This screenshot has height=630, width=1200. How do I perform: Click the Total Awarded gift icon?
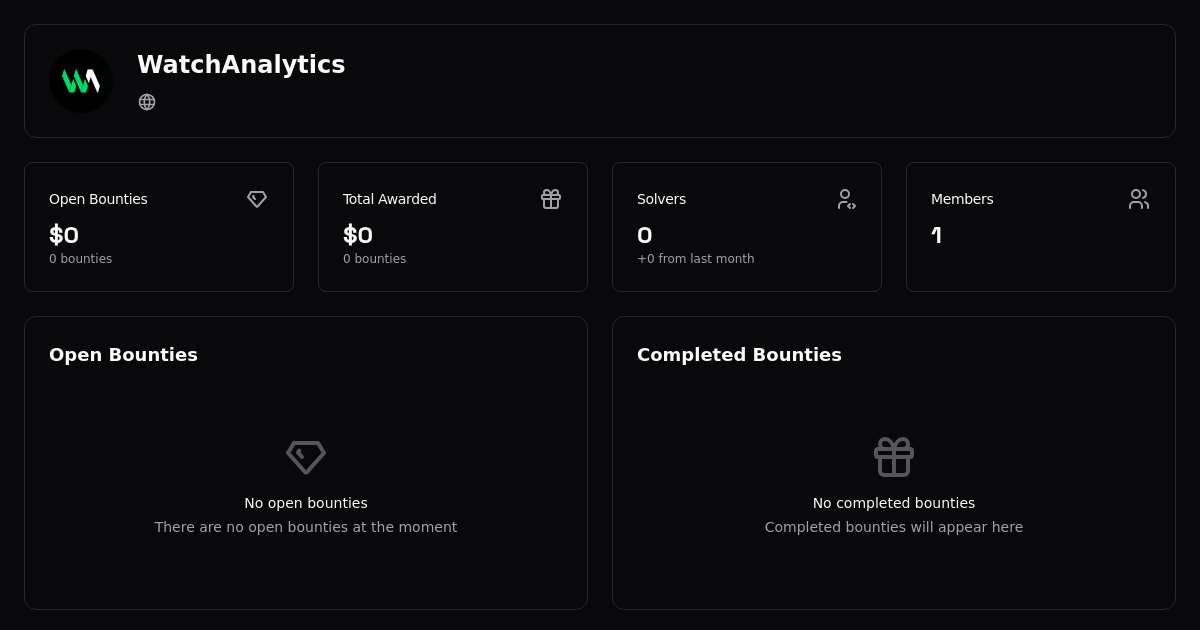pyautogui.click(x=551, y=199)
